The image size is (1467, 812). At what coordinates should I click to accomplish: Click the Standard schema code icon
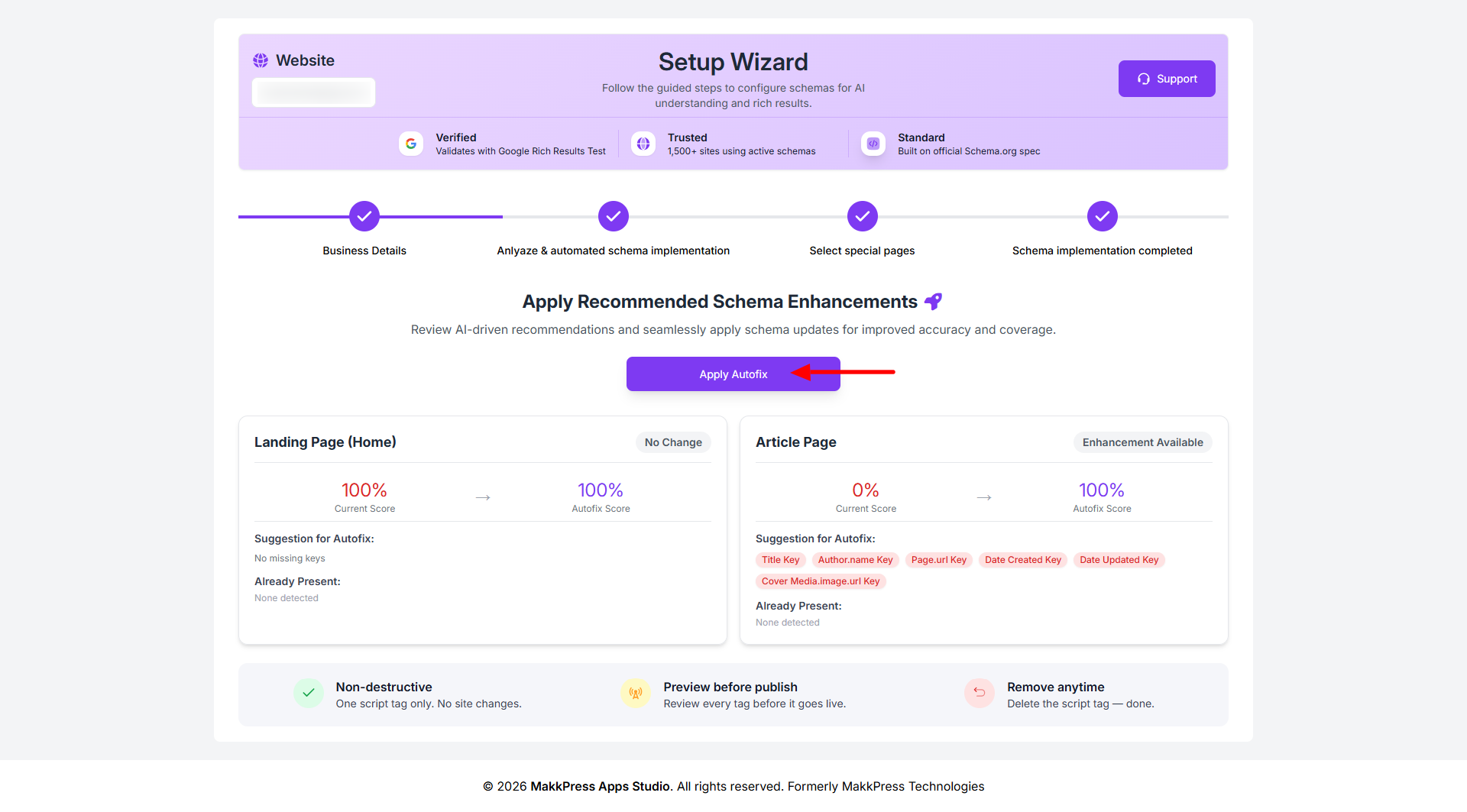coord(873,144)
